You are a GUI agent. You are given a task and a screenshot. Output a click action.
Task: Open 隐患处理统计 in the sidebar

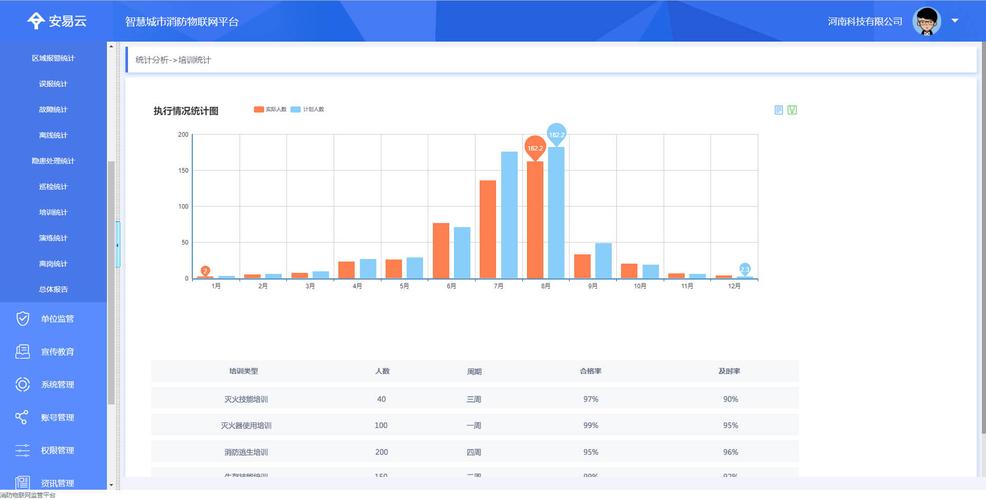pyautogui.click(x=53, y=161)
